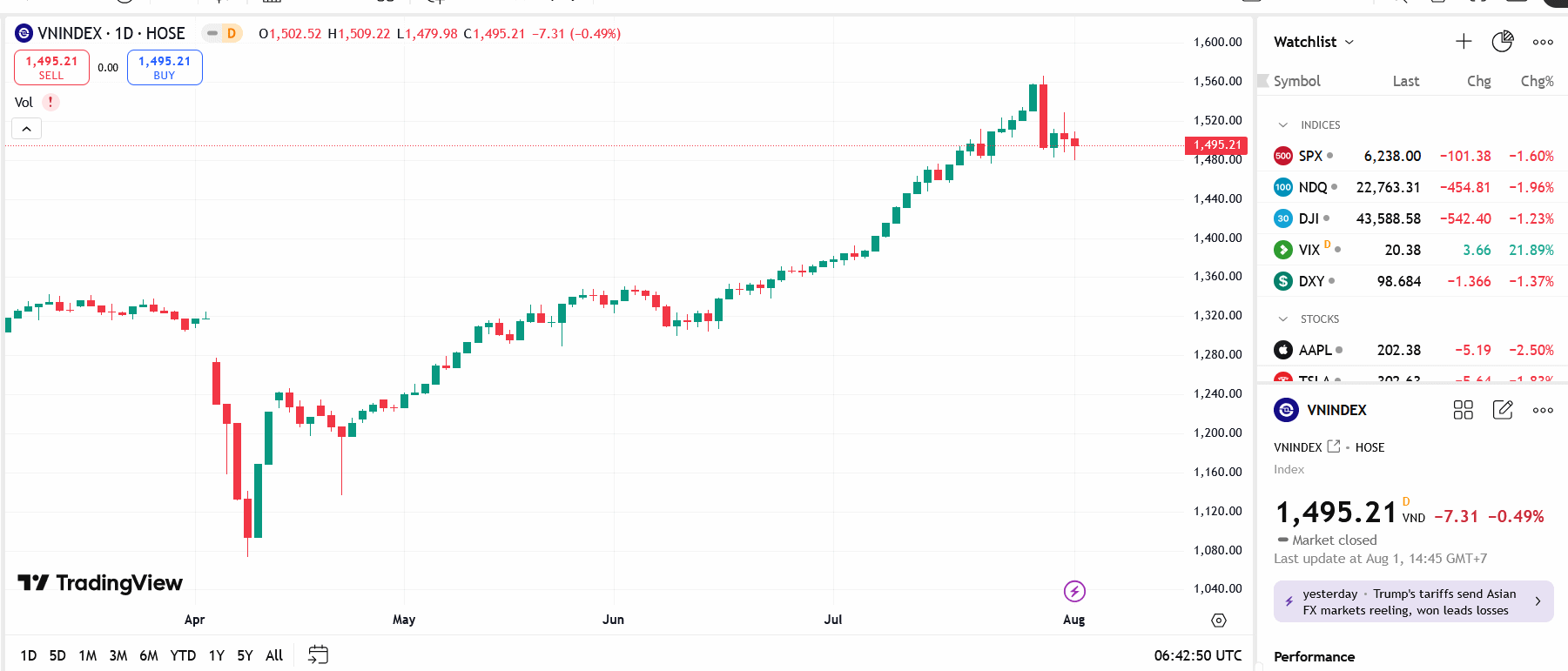Collapse the STOCKS section
Image resolution: width=1568 pixels, height=671 pixels.
click(x=1283, y=319)
